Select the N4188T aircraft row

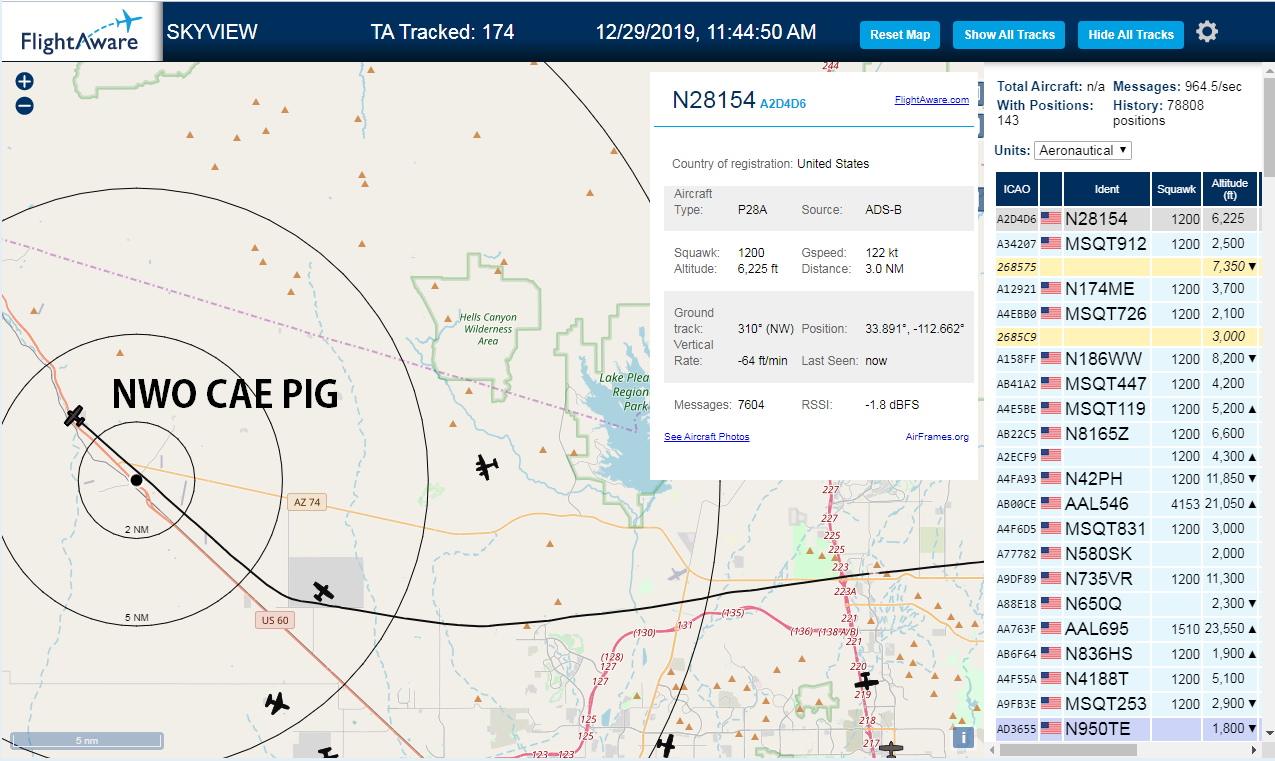(1127, 678)
